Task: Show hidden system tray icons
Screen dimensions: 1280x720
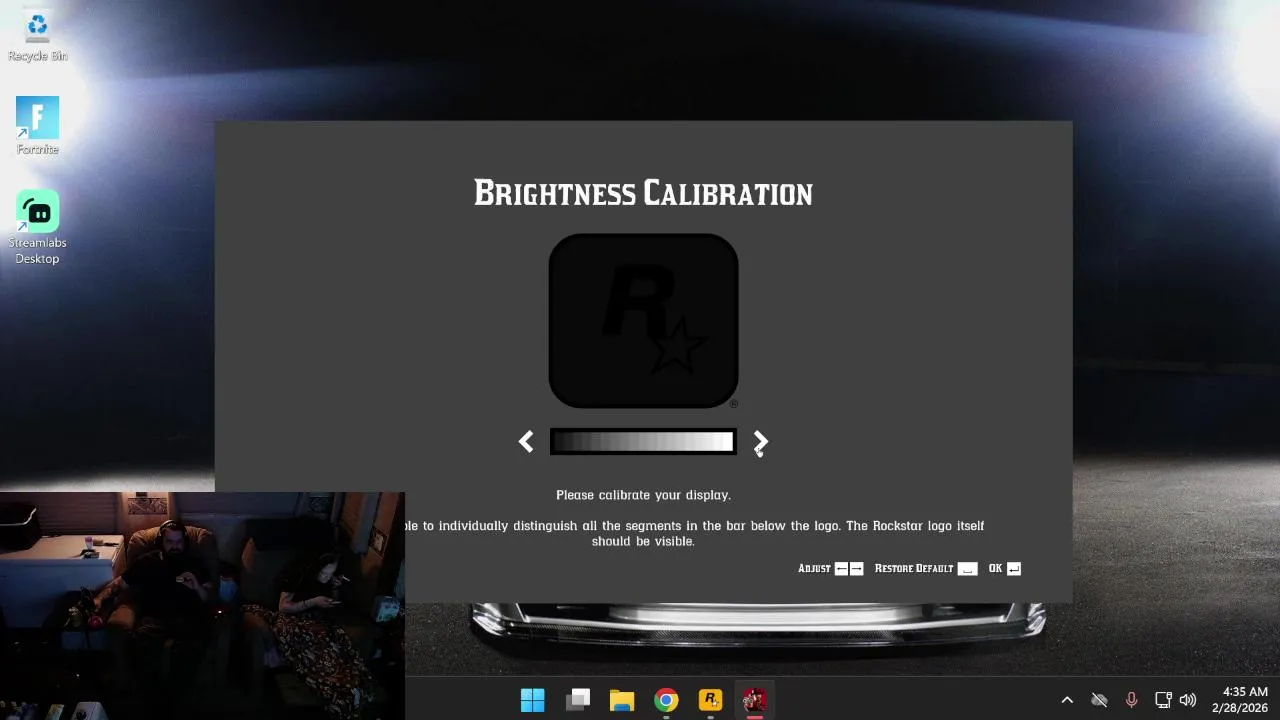Action: [1067, 700]
